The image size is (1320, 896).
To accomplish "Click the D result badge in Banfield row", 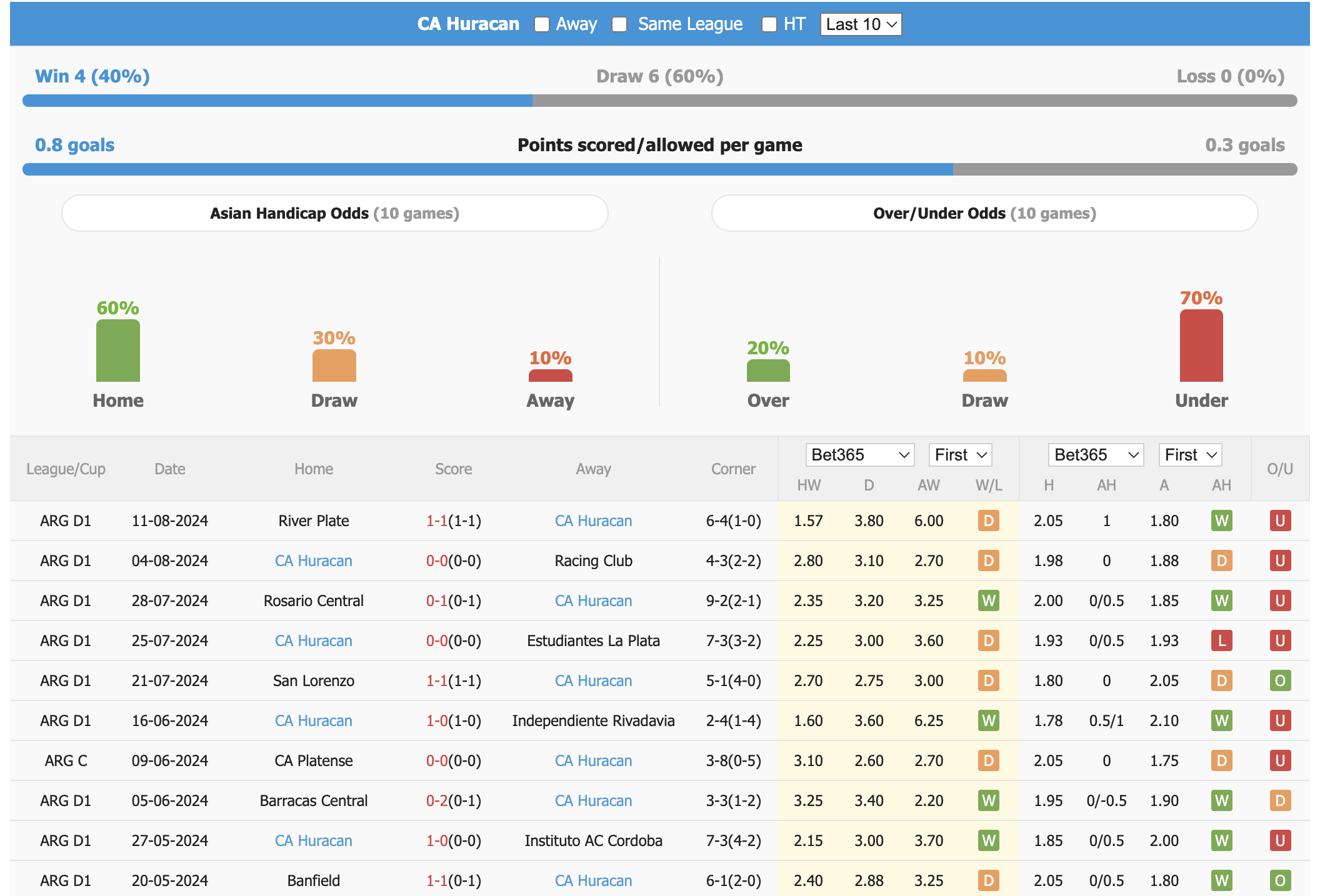I will click(989, 880).
